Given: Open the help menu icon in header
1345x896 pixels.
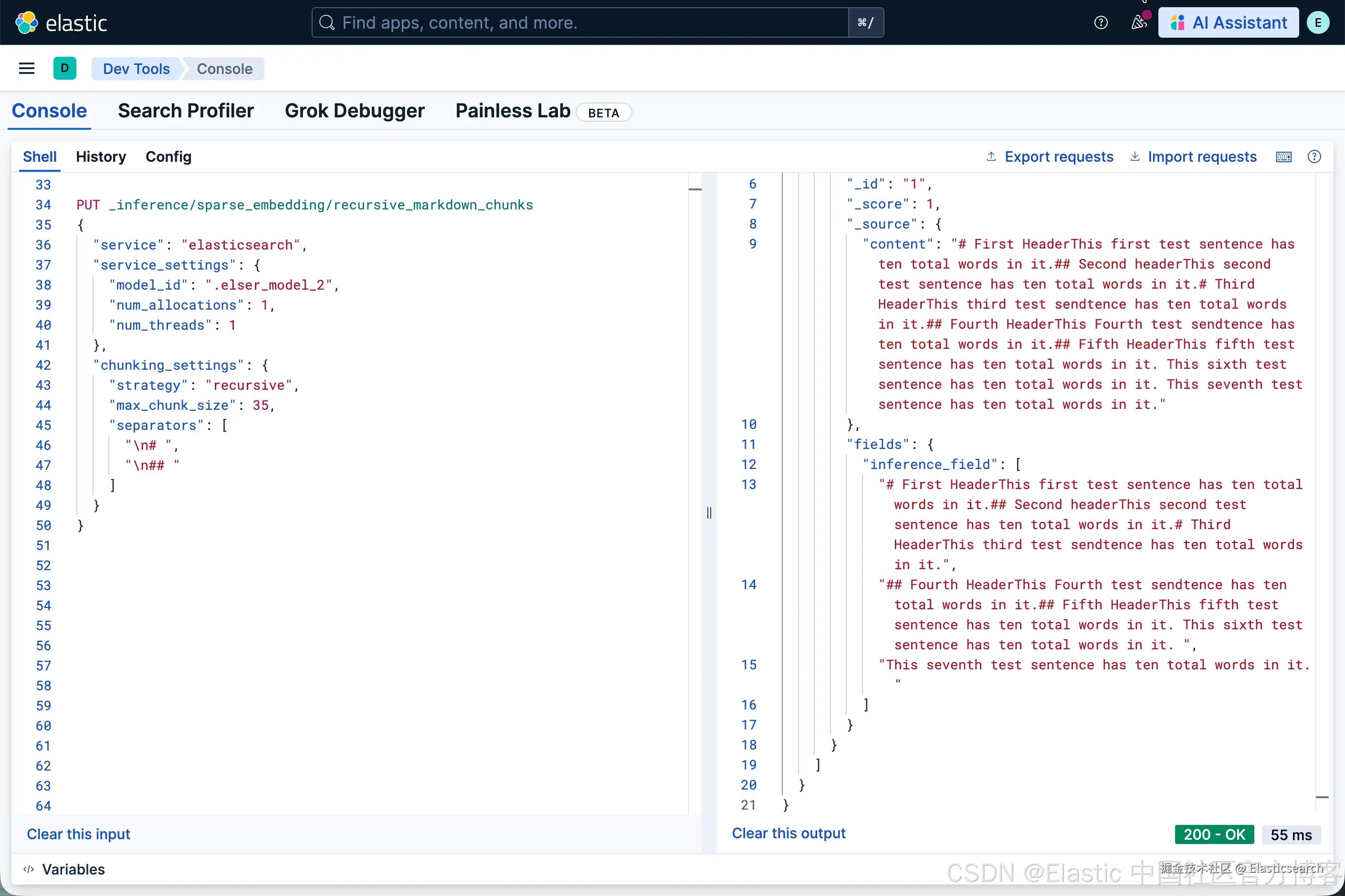Looking at the screenshot, I should pos(1100,23).
